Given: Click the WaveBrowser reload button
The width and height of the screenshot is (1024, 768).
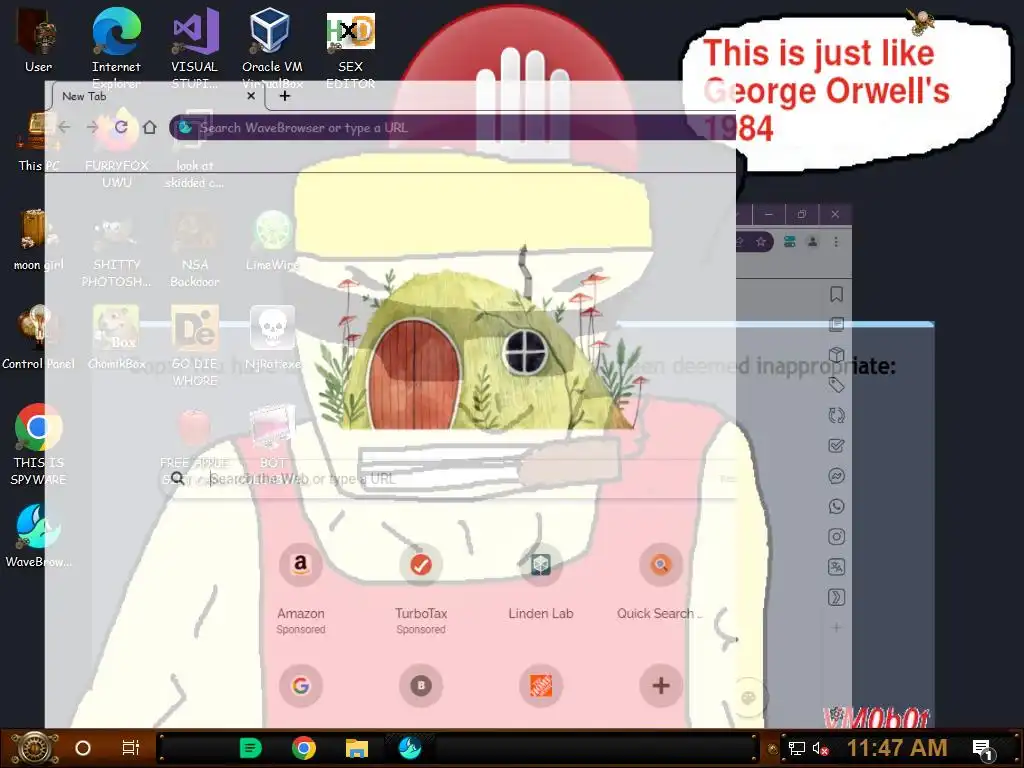Looking at the screenshot, I should click(x=121, y=127).
